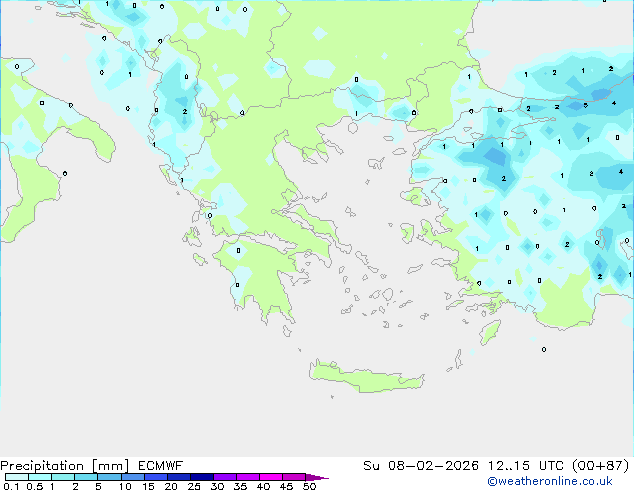Pick the 5 mm light blue legend swatch
Image resolution: width=634 pixels, height=490 pixels.
(x=109, y=477)
